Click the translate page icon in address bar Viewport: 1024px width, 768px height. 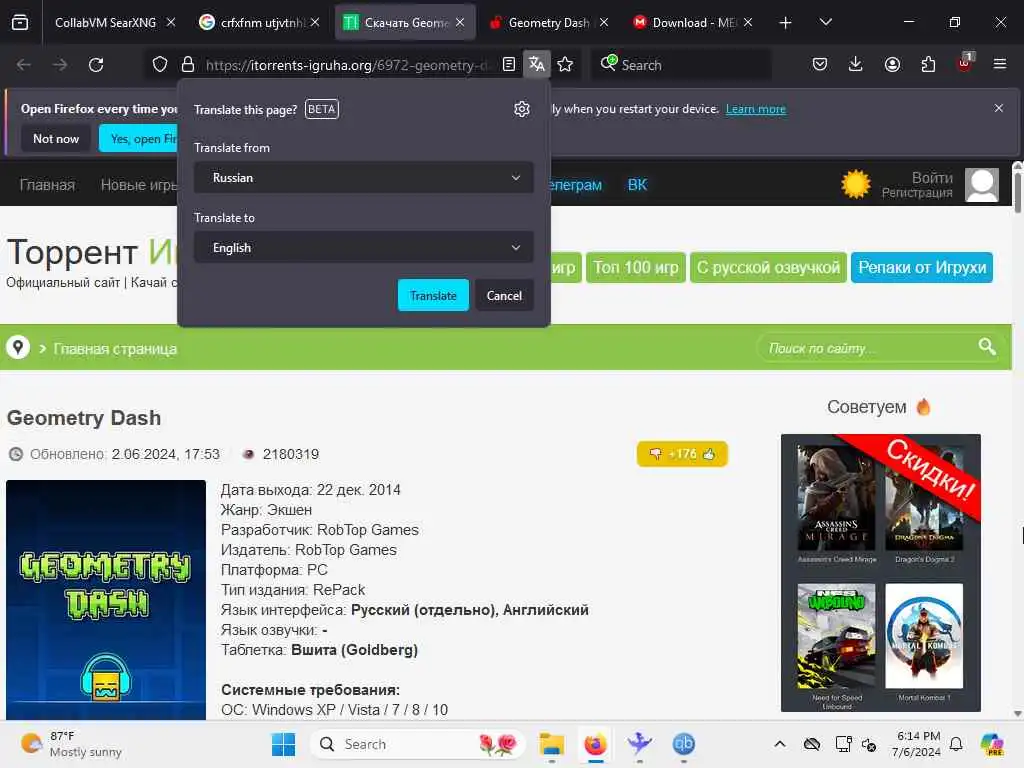(537, 65)
